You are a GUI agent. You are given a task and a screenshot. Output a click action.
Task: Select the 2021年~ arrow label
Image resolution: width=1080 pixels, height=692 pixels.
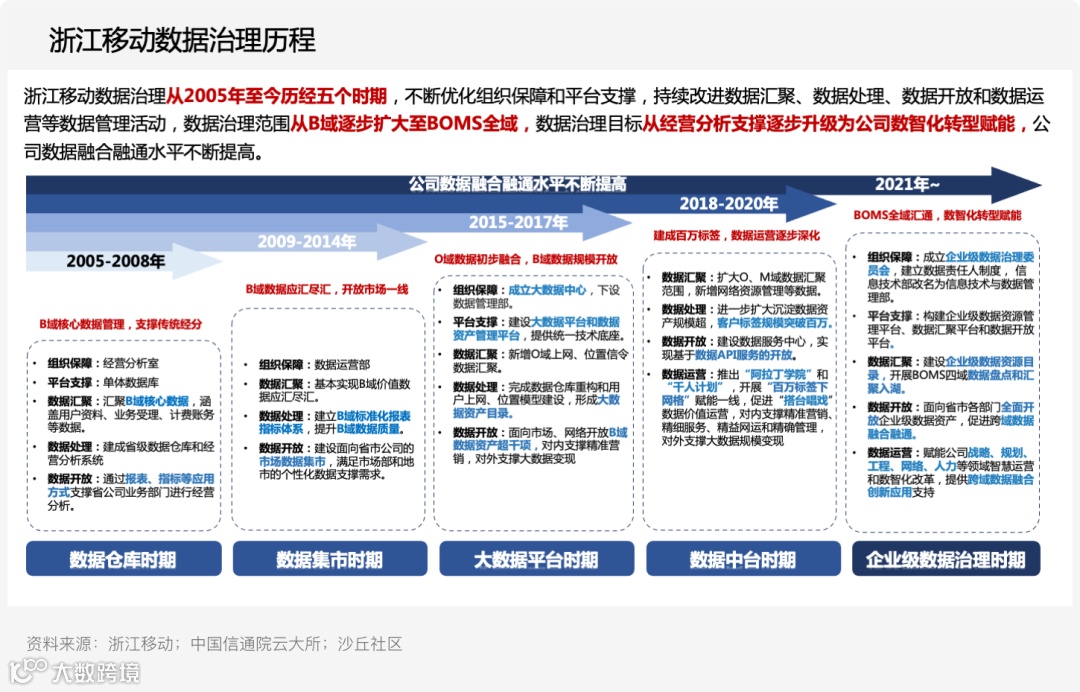(907, 184)
